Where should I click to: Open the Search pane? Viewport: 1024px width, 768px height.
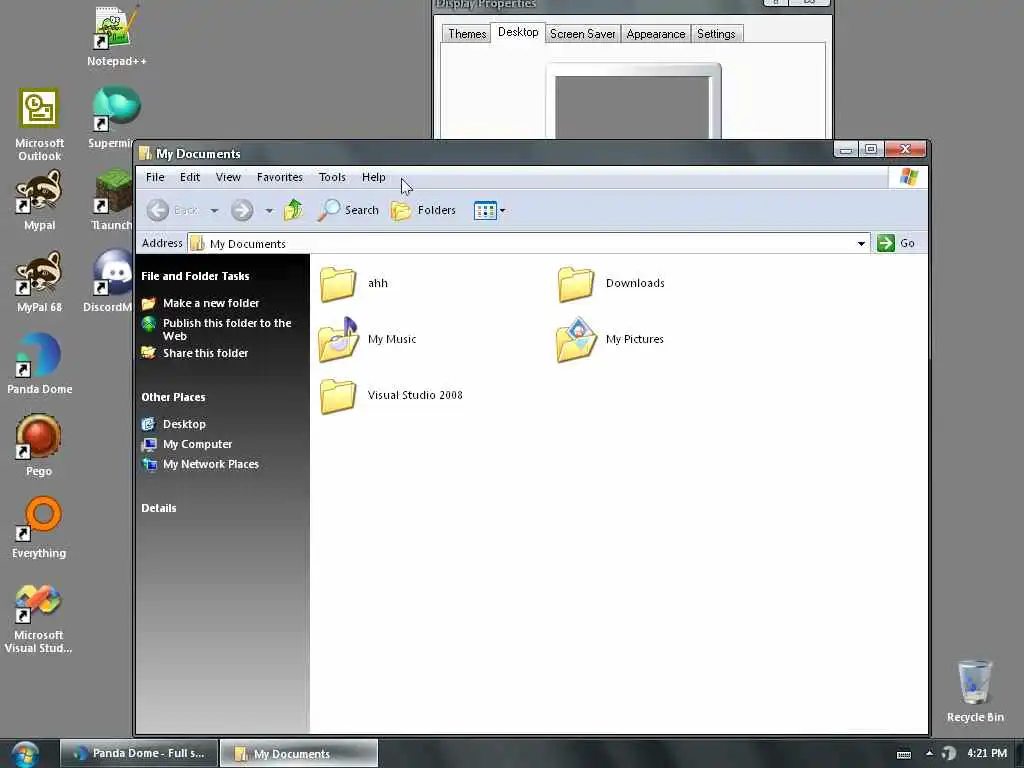pos(348,210)
